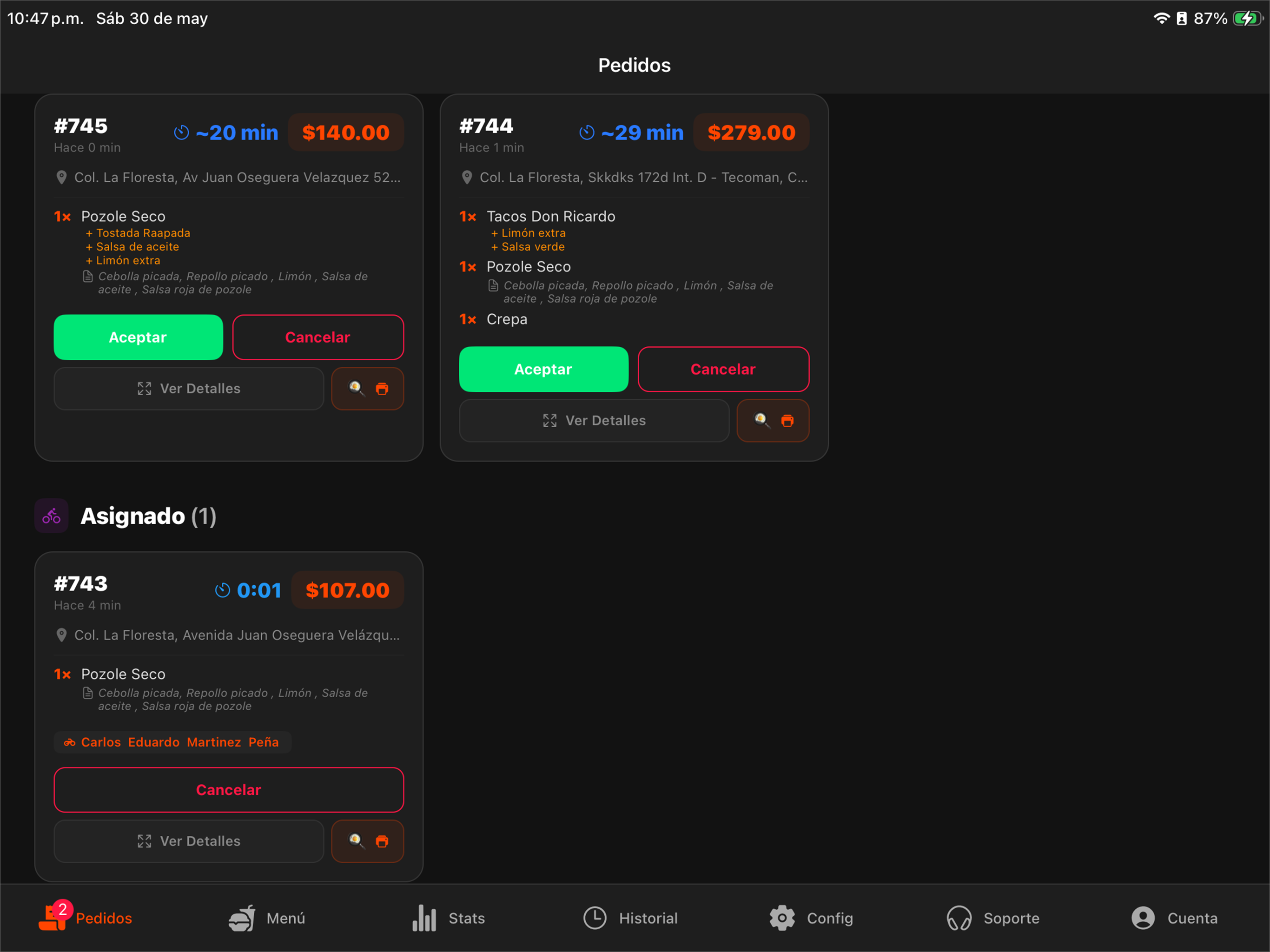Click the $140.00 price badge
Viewport: 1270px width, 952px height.
click(346, 132)
